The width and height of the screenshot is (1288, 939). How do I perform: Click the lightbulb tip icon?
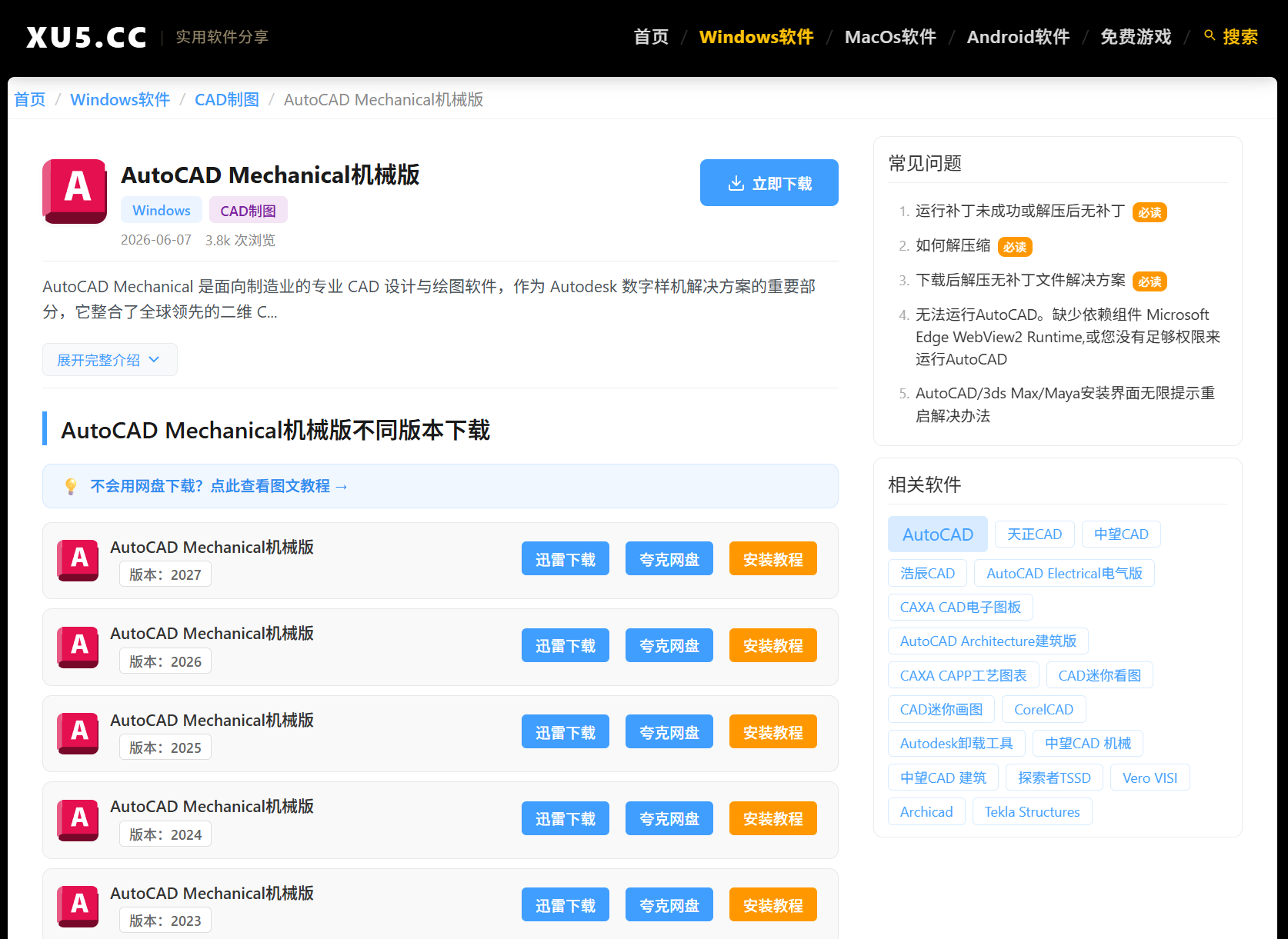pyautogui.click(x=71, y=486)
